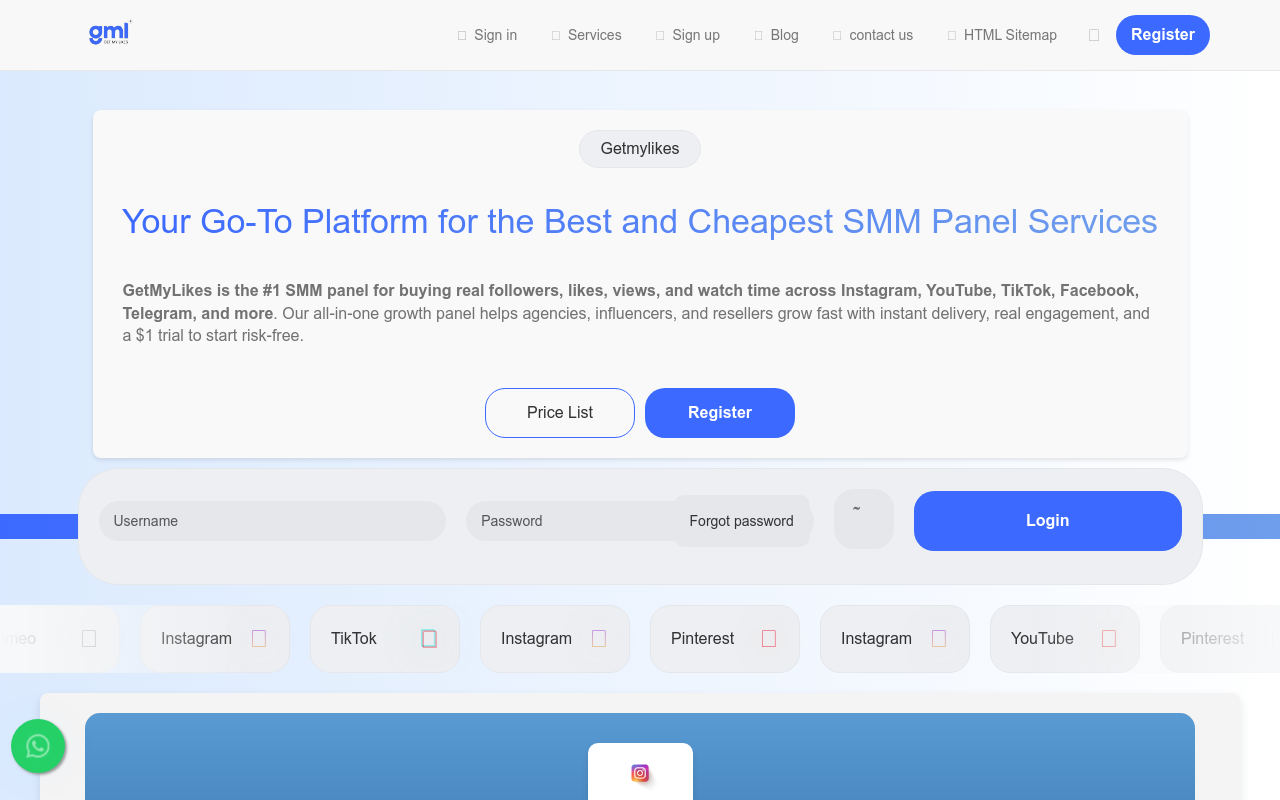Open WhatsApp chat via the green bubble
This screenshot has width=1280, height=800.
coord(38,746)
